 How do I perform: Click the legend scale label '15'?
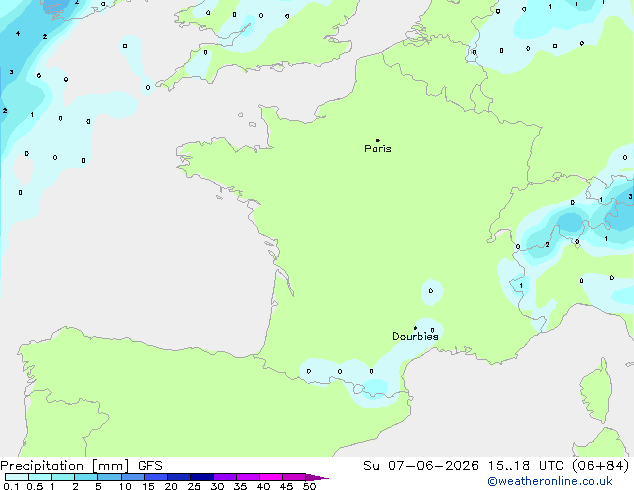point(148,486)
